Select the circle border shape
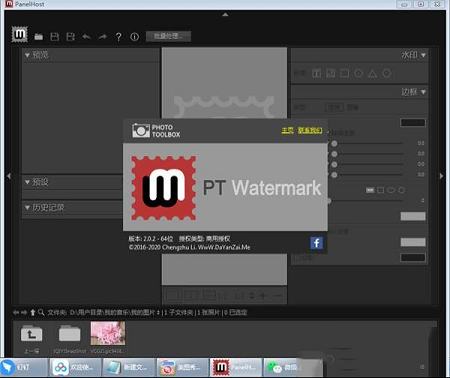Viewport: 450px width, 378px height. coord(402,190)
